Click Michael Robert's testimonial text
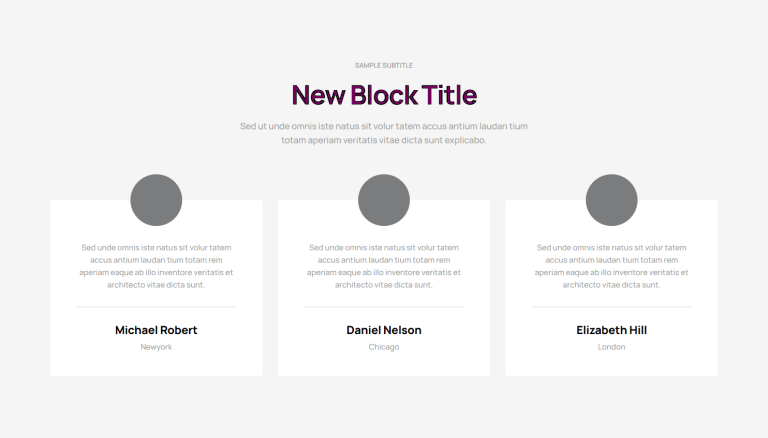768x438 pixels. pos(156,266)
